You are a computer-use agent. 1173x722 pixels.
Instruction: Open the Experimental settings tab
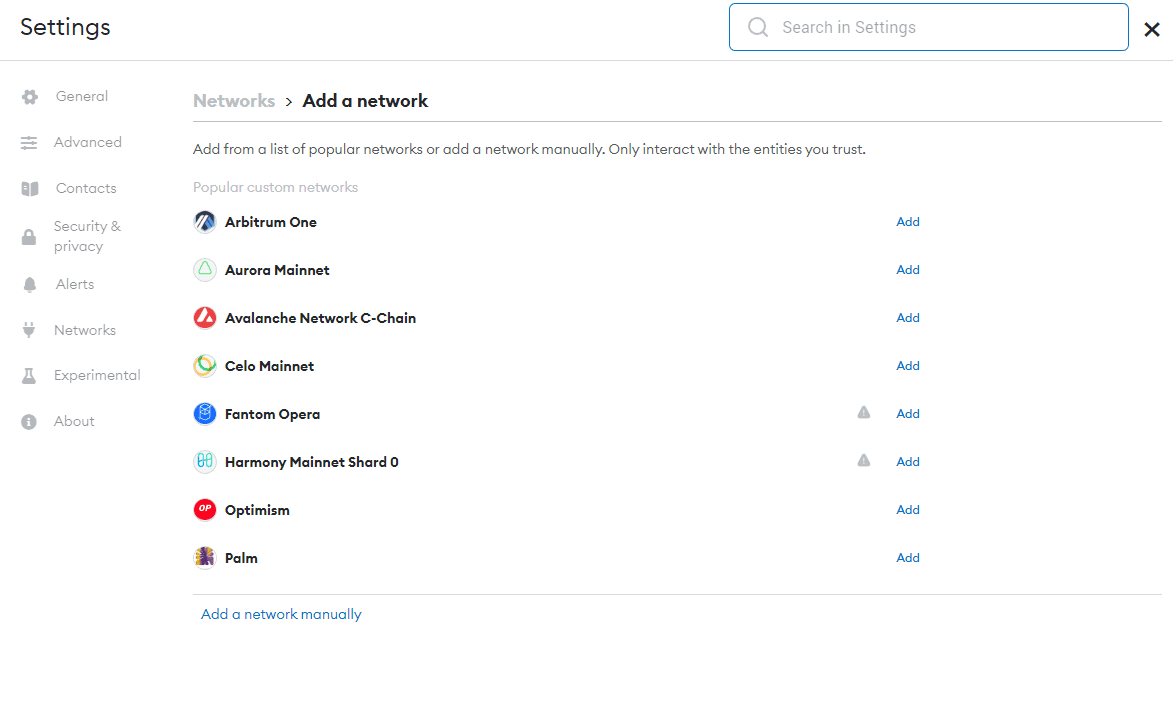[97, 376]
